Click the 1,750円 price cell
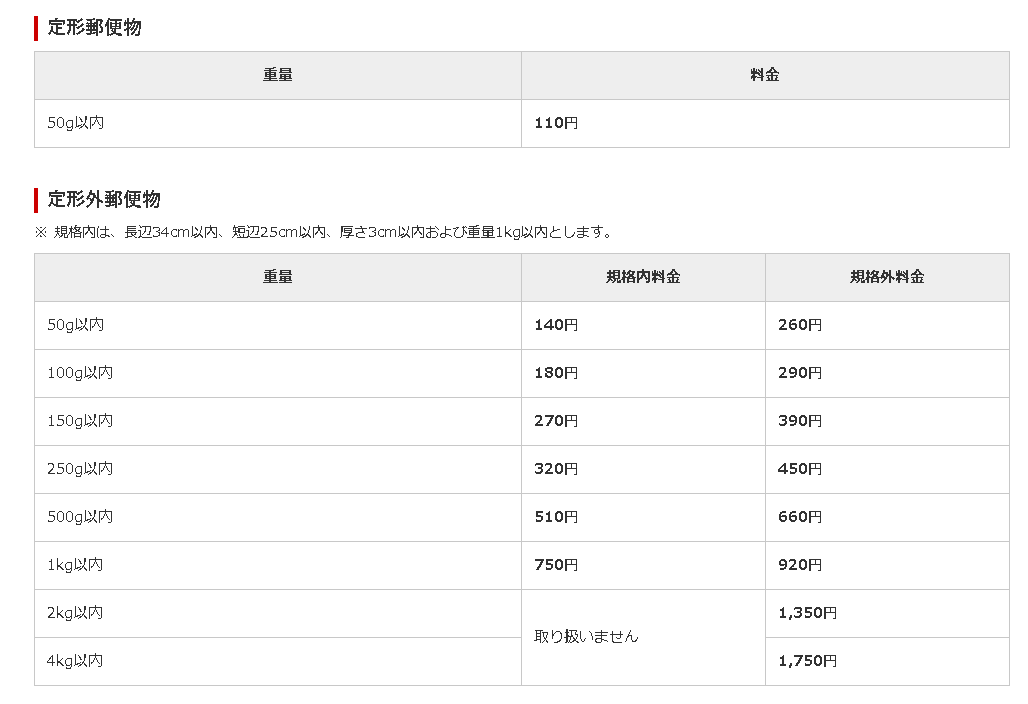The height and width of the screenshot is (704, 1028). (887, 661)
